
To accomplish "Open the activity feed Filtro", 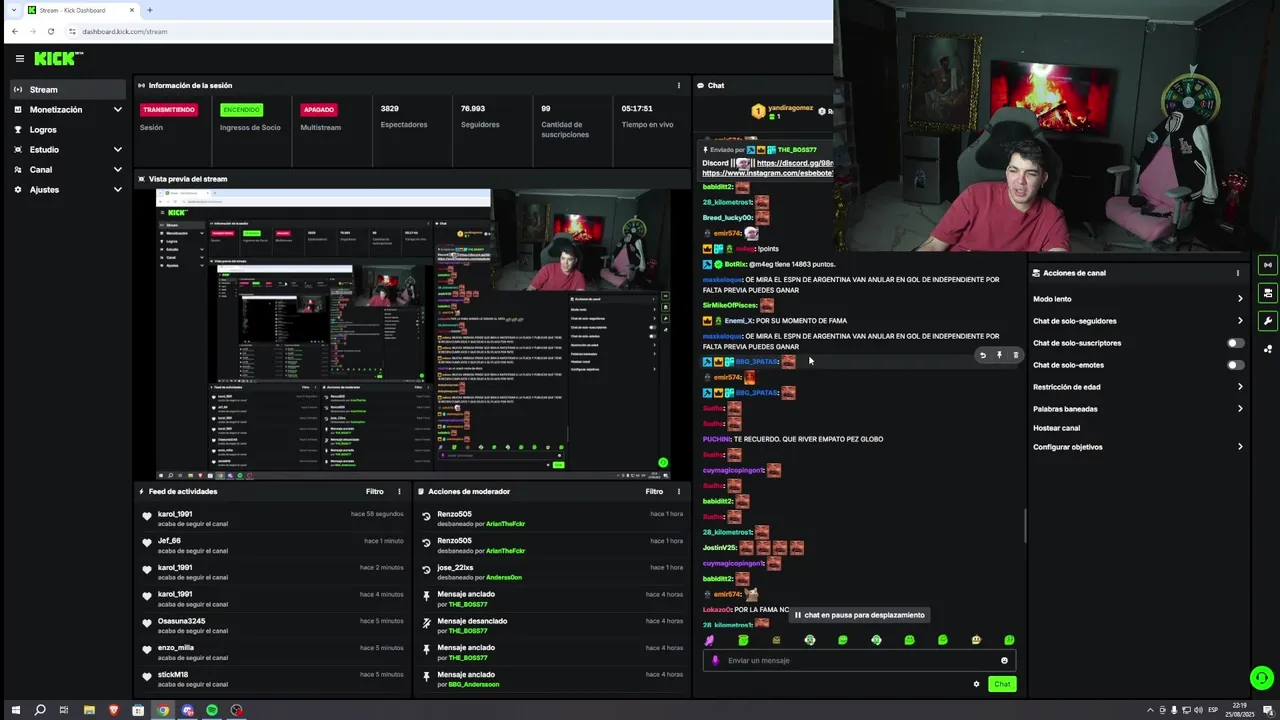I will 374,492.
